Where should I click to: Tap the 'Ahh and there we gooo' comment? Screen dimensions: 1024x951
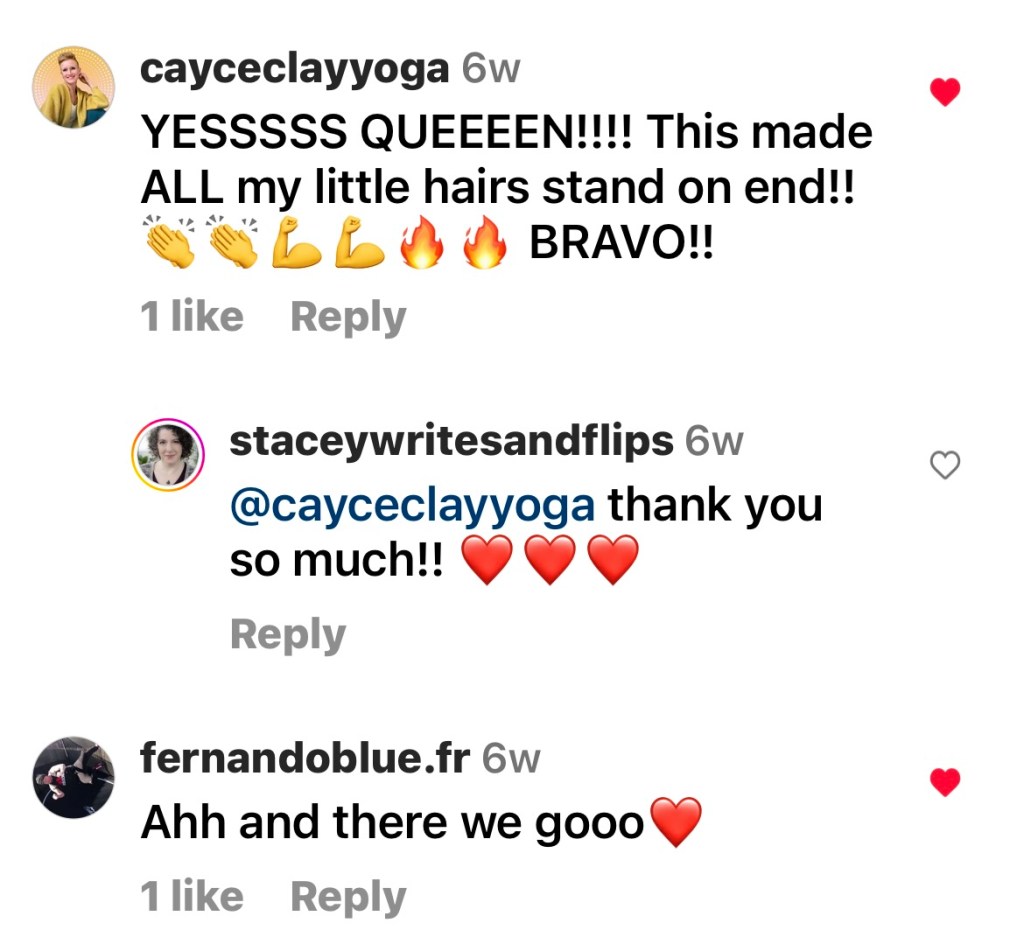(x=421, y=822)
